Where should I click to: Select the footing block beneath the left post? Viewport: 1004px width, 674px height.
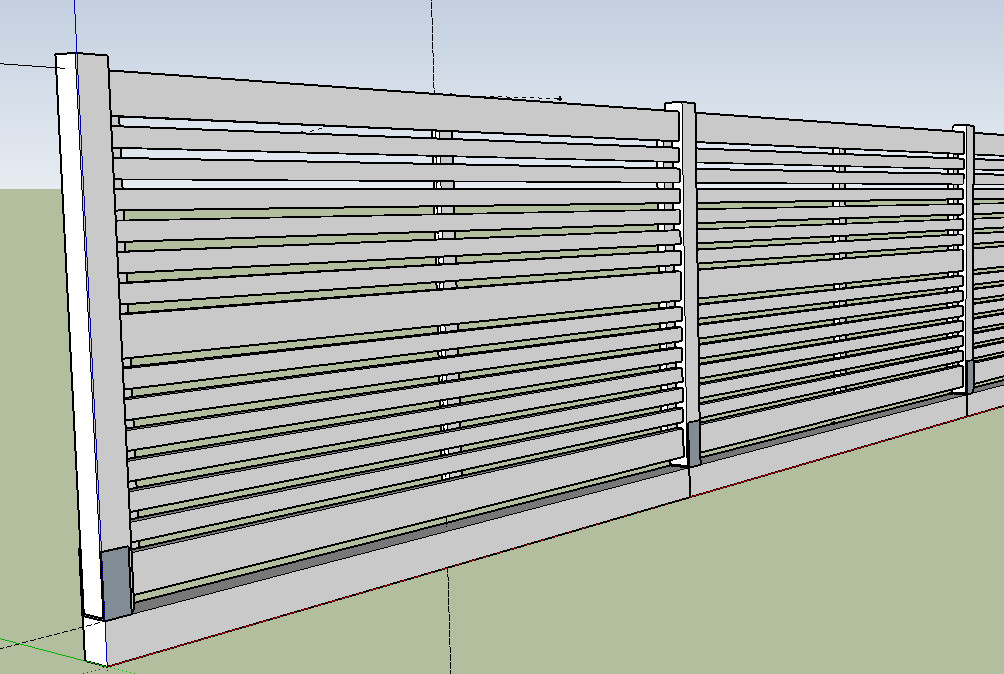pos(96,640)
